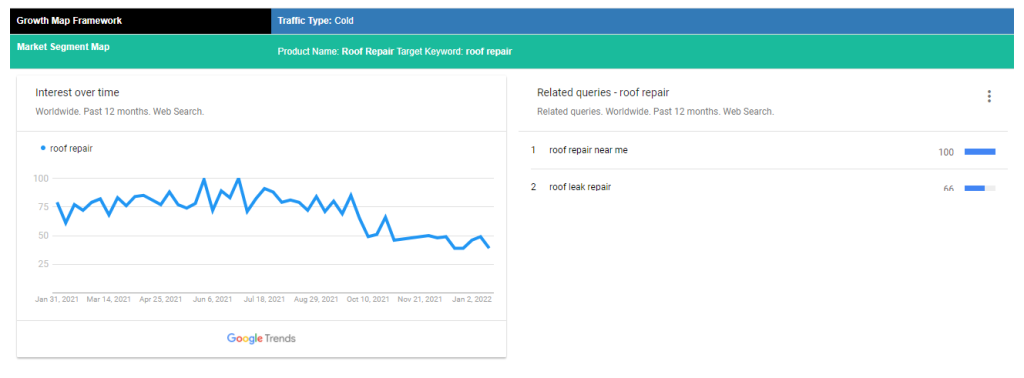The image size is (1024, 378).
Task: Click the y-axis value 100 on chart
Action: pyautogui.click(x=41, y=178)
